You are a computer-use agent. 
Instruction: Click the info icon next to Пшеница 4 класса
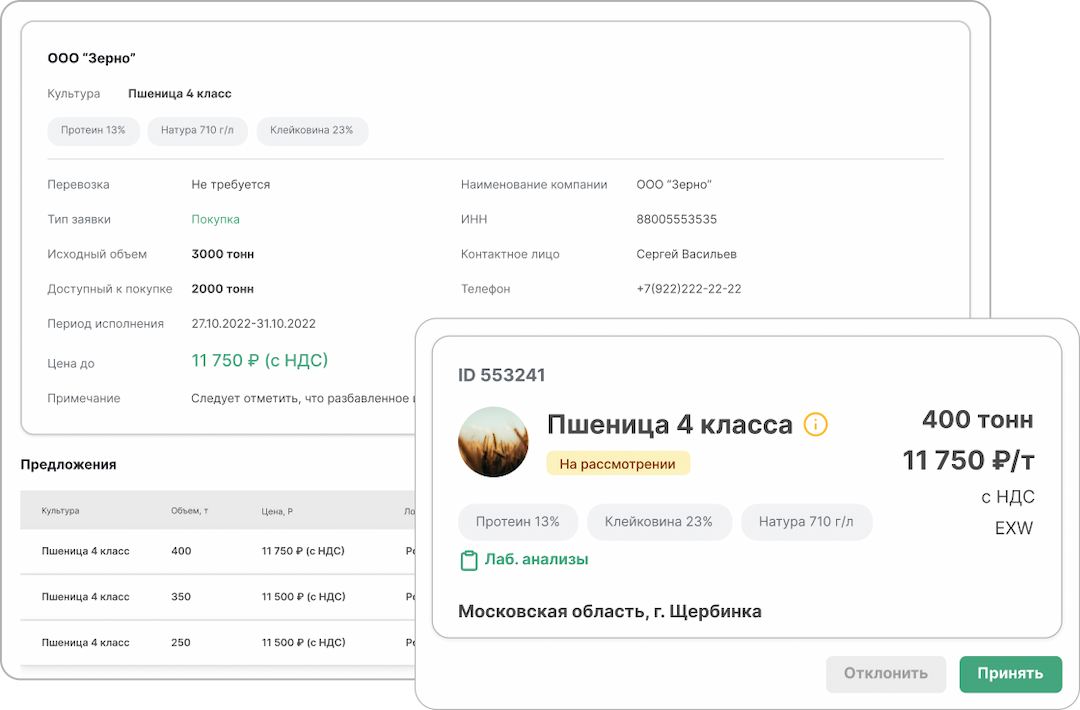click(x=815, y=425)
